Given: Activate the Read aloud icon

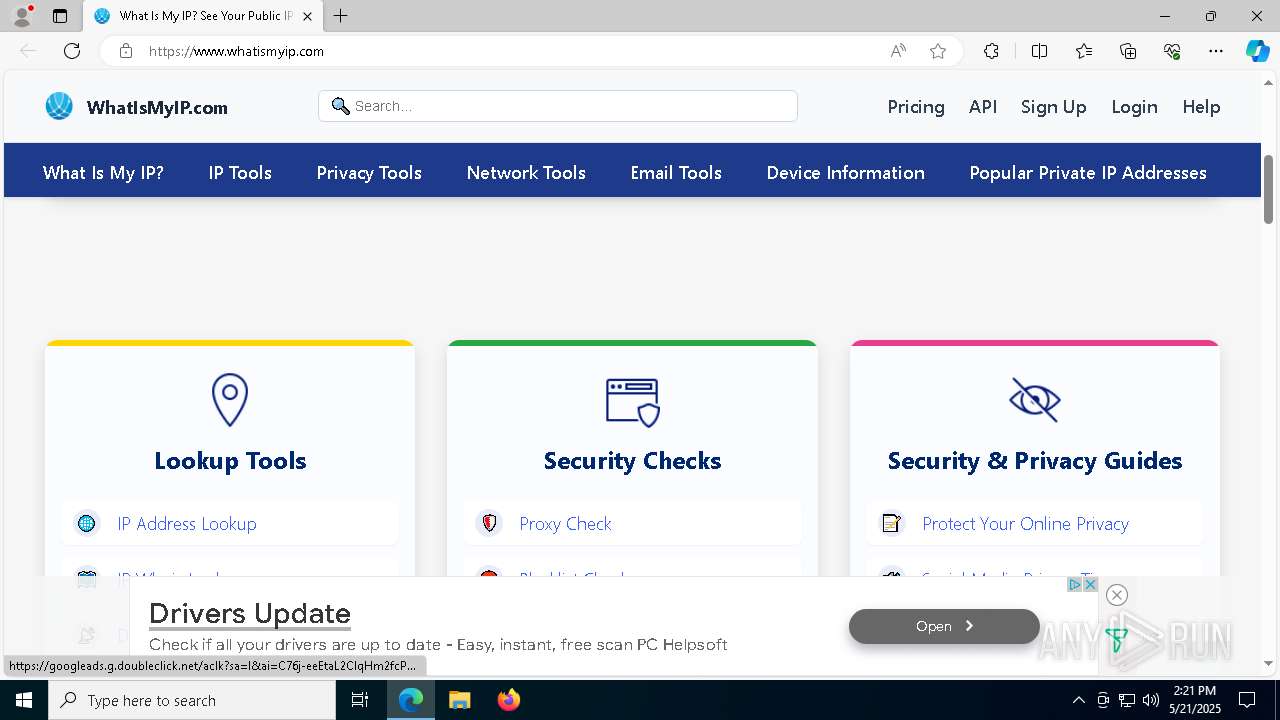Looking at the screenshot, I should [x=898, y=51].
